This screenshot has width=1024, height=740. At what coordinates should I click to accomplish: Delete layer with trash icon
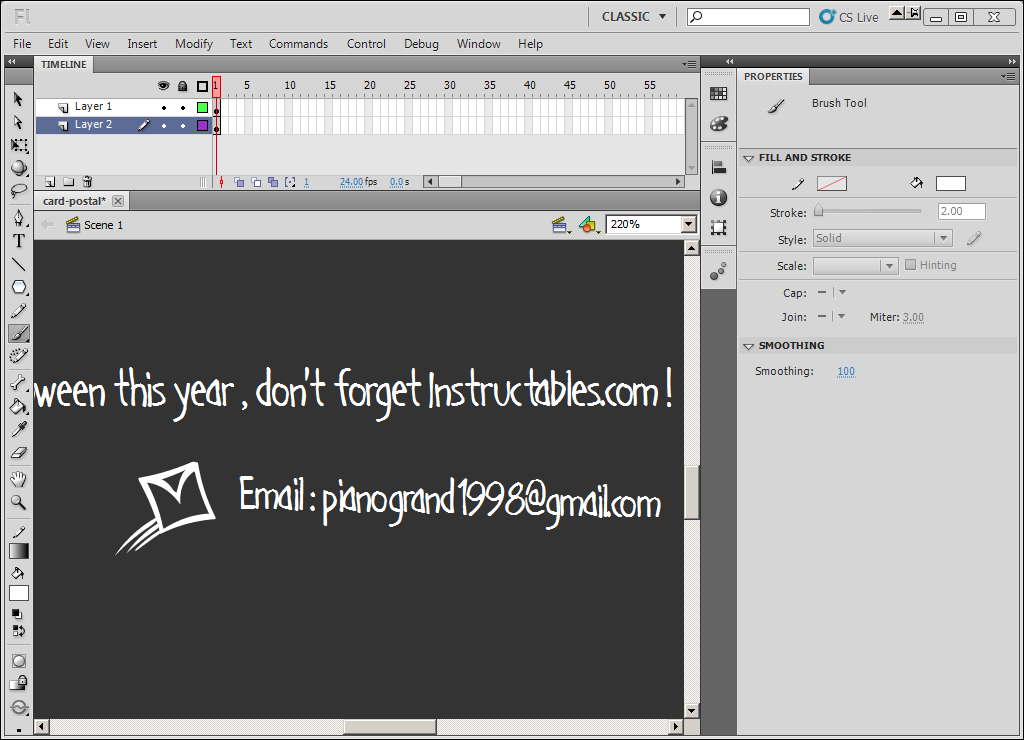point(87,182)
